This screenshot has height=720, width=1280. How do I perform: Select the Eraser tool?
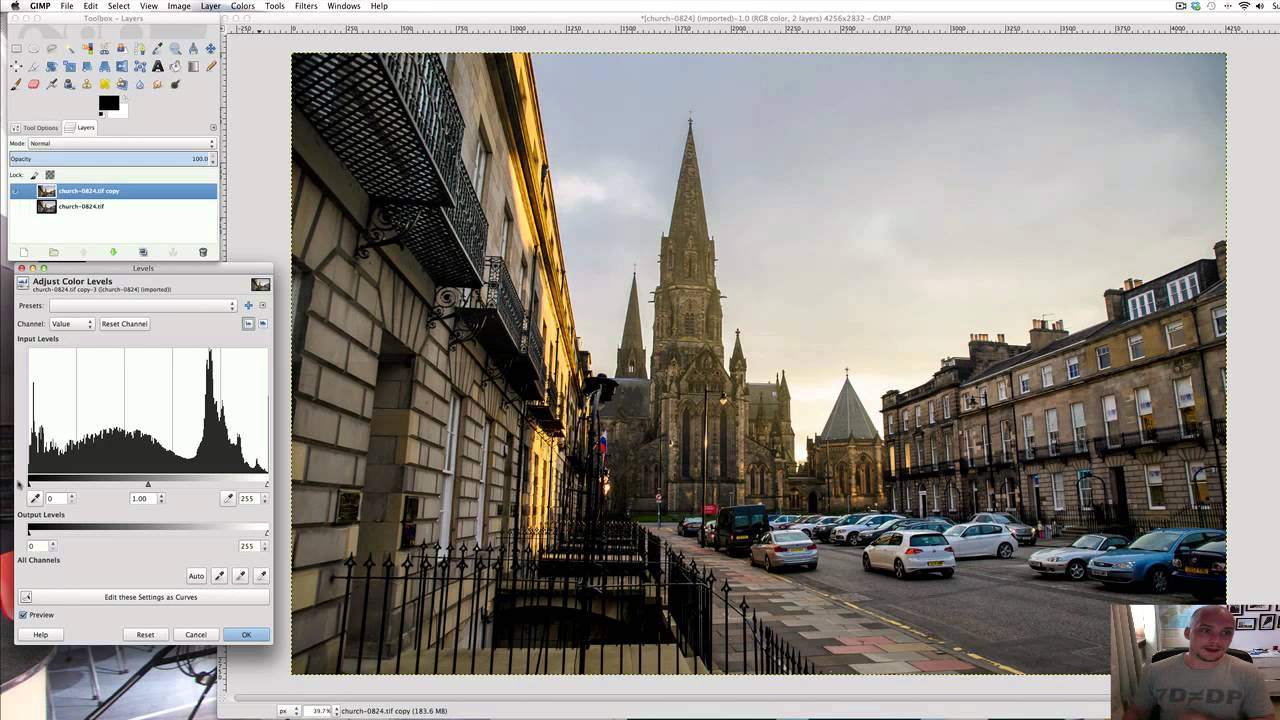[34, 84]
